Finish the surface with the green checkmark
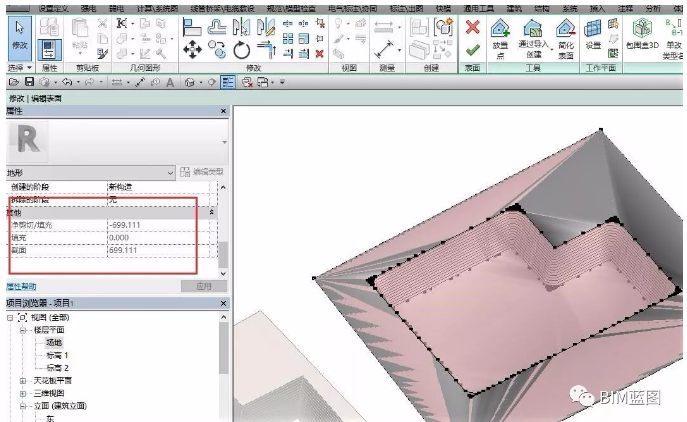687x422 pixels. click(x=472, y=50)
